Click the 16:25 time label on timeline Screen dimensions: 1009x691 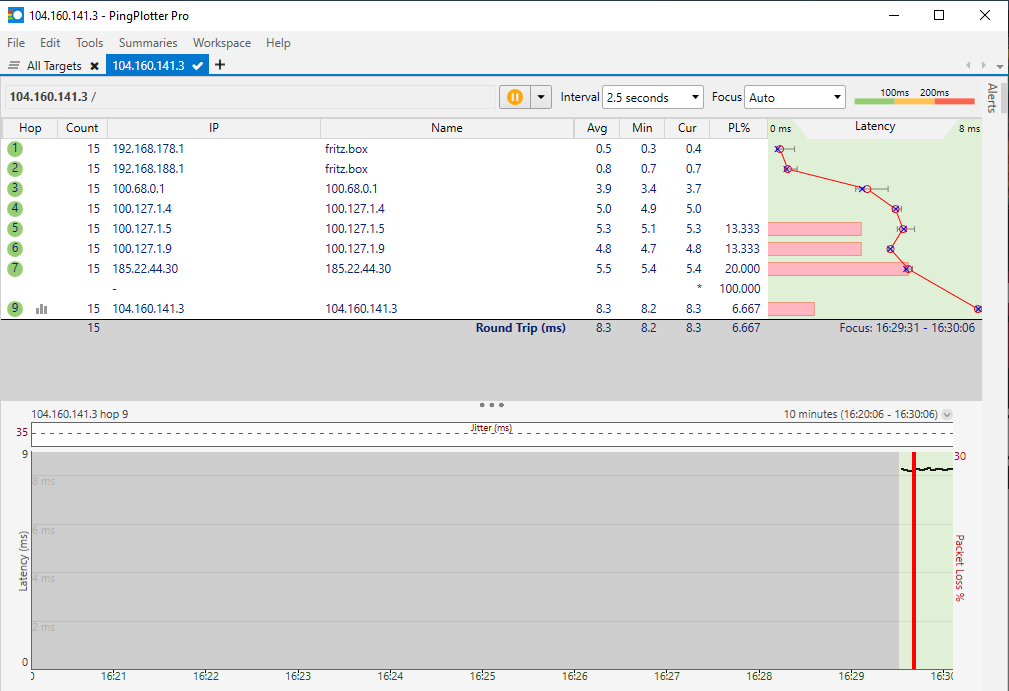point(483,676)
